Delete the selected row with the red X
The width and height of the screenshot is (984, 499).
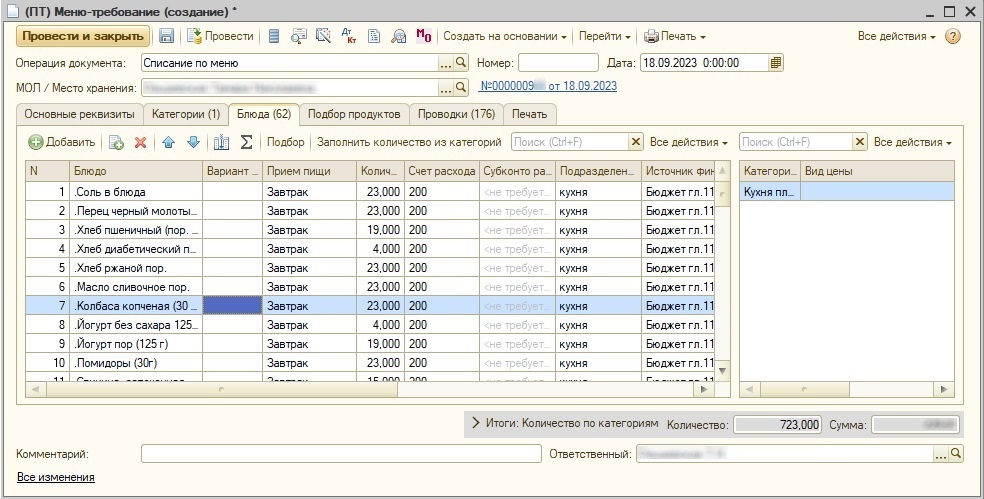[x=141, y=142]
